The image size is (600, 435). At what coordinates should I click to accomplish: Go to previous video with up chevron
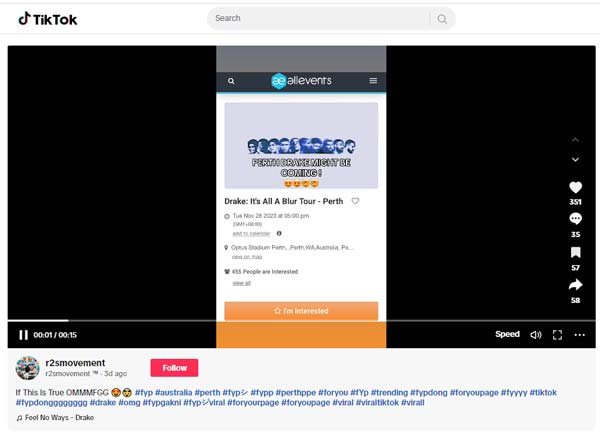[x=575, y=140]
